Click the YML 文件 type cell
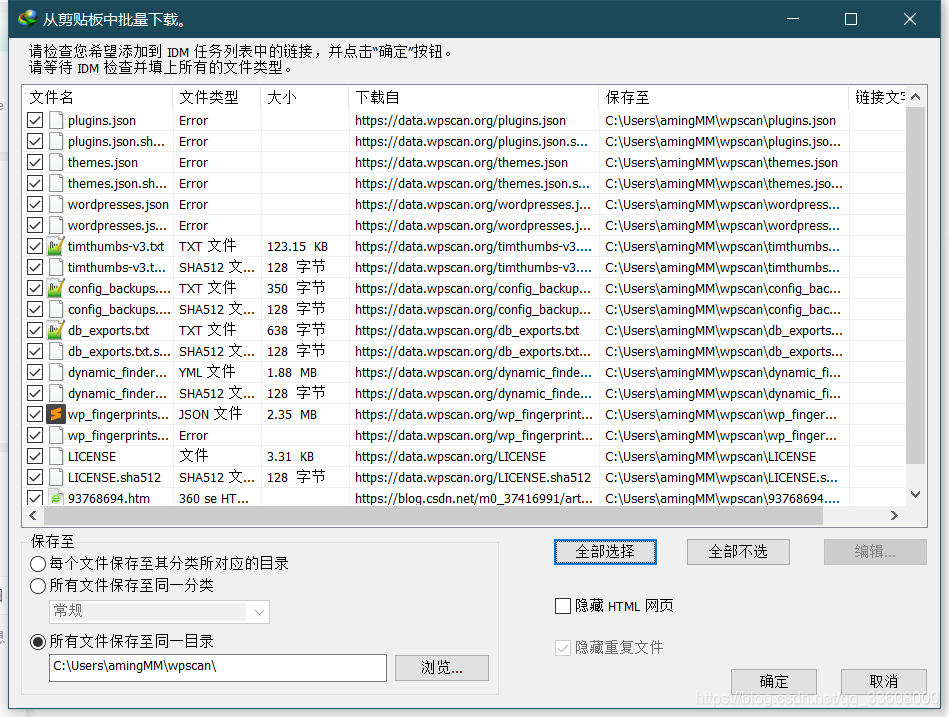Screen dimensions: 949x717 pos(207,372)
